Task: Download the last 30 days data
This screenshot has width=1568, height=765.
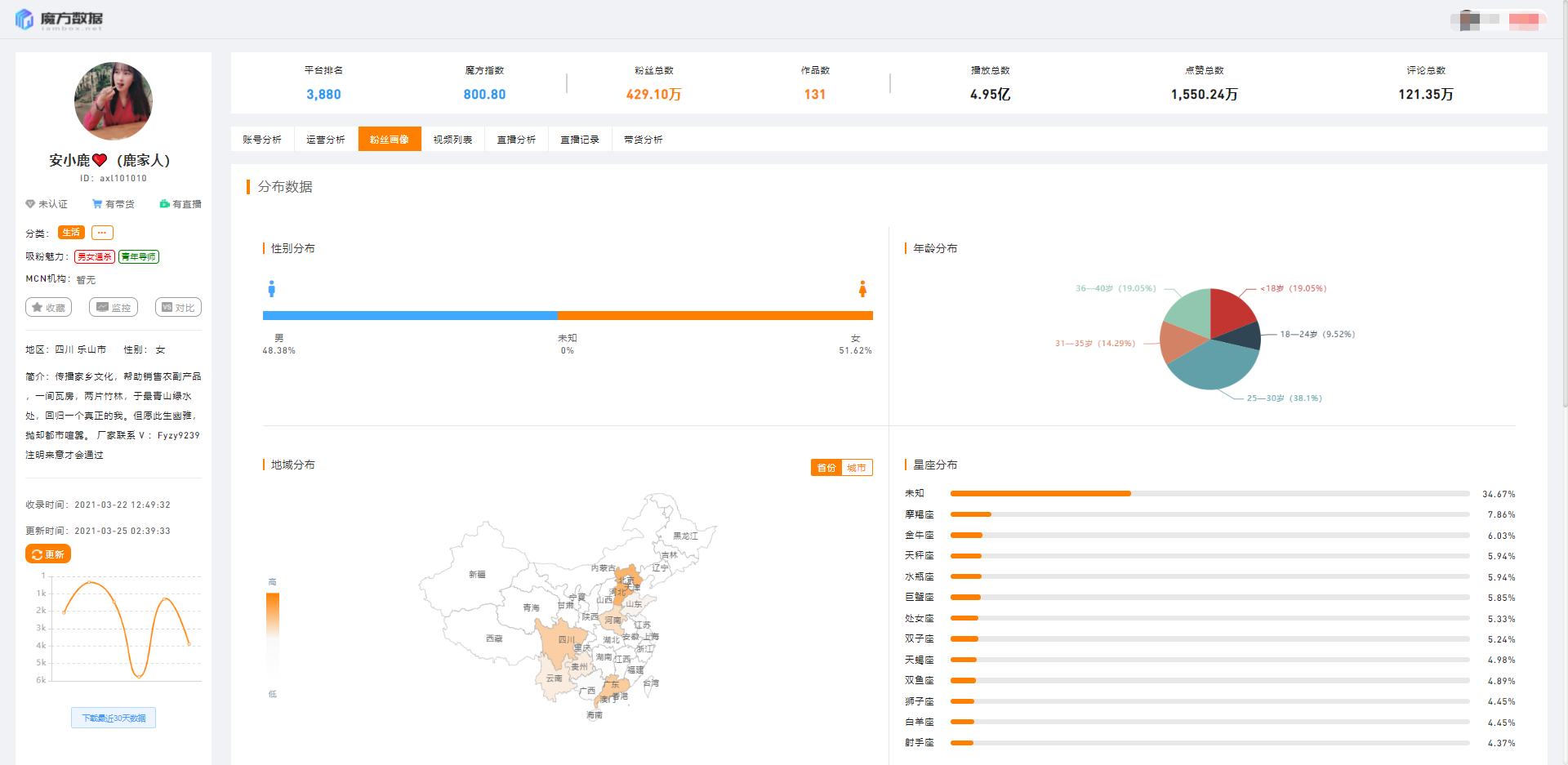Action: click(114, 718)
